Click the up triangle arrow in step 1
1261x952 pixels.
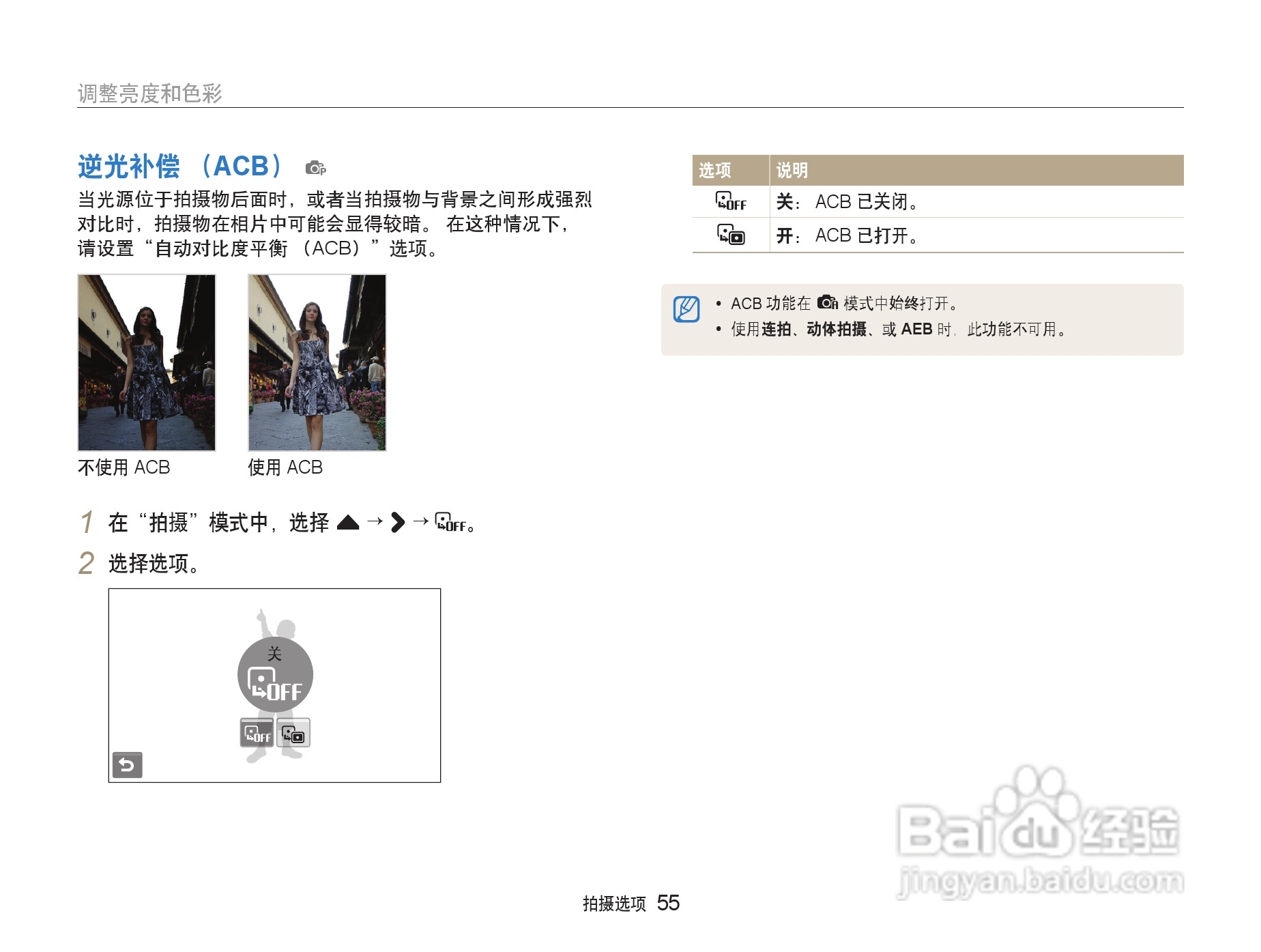pyautogui.click(x=348, y=523)
